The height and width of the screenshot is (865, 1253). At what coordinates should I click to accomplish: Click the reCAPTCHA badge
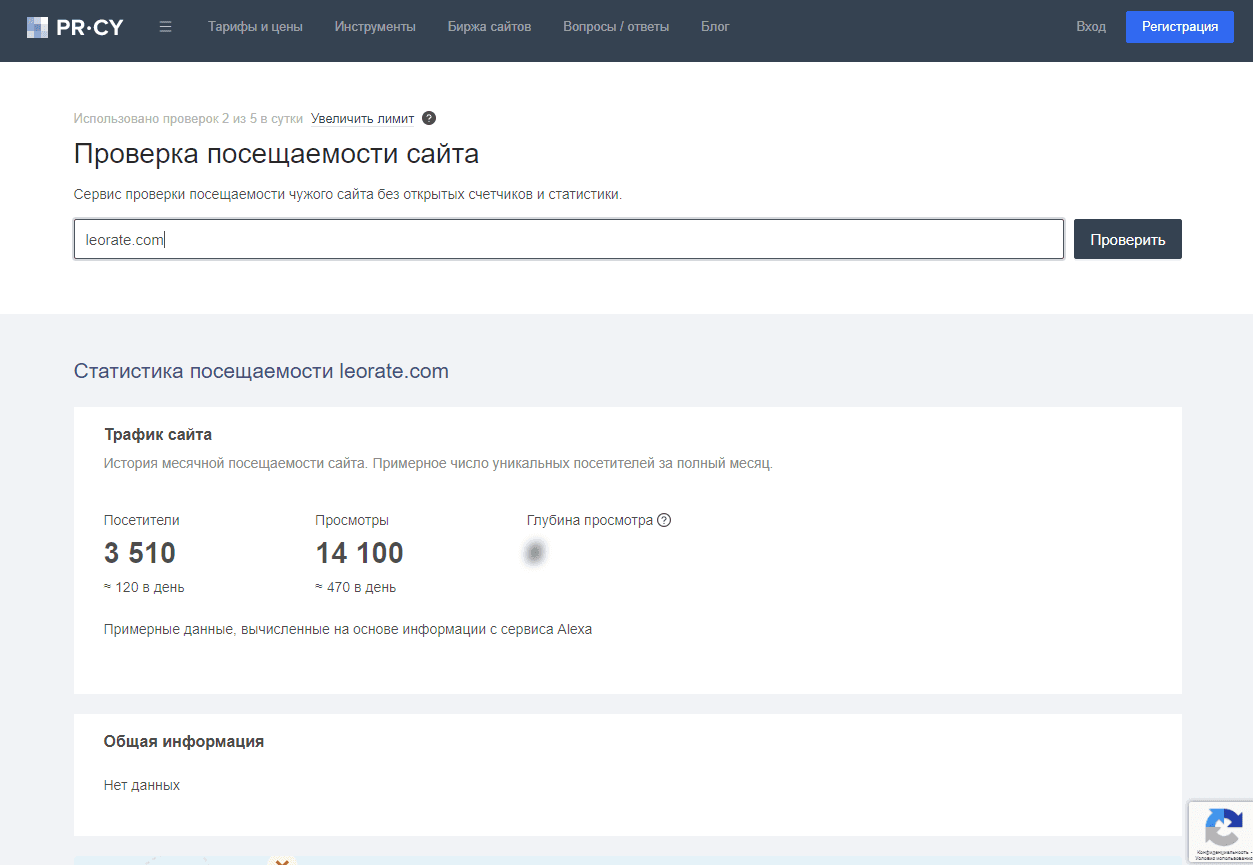tap(1221, 831)
